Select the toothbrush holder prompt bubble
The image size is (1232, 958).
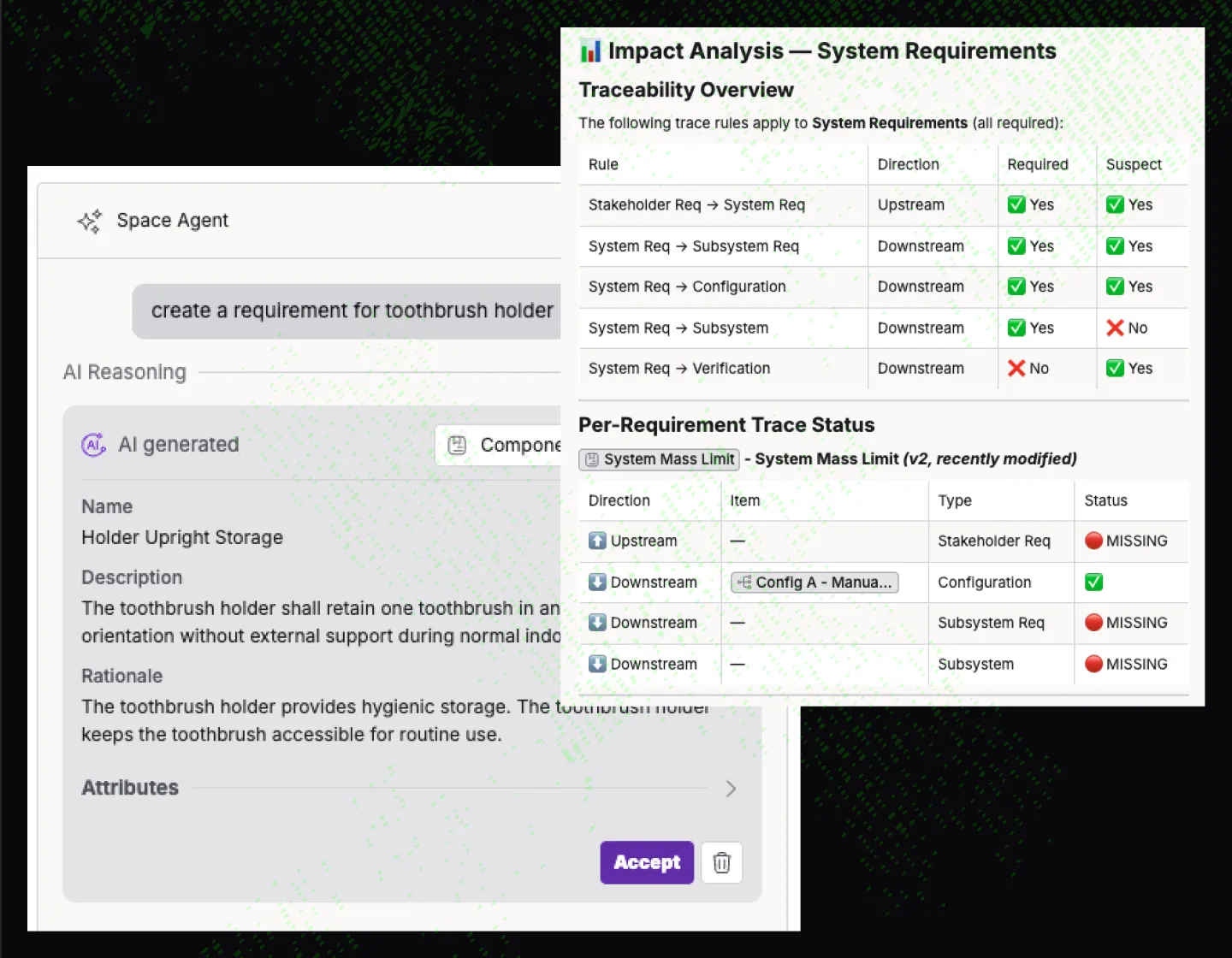(346, 310)
